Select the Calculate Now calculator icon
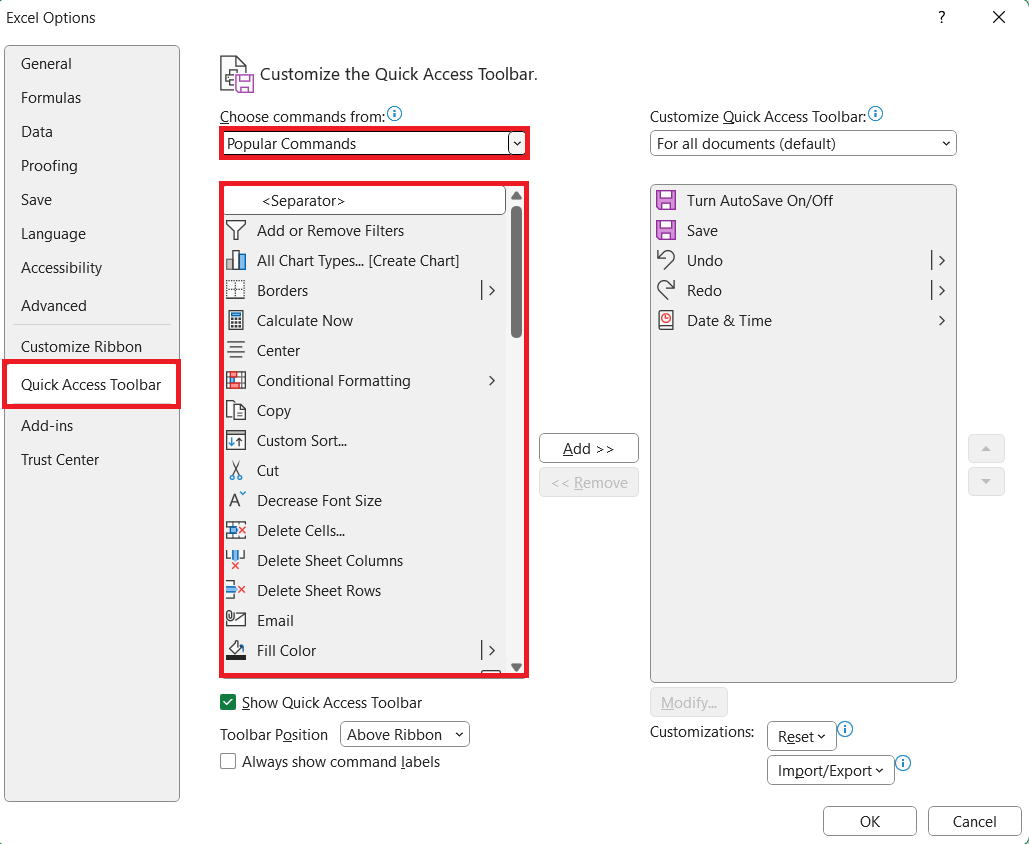The width and height of the screenshot is (1029, 844). click(236, 321)
